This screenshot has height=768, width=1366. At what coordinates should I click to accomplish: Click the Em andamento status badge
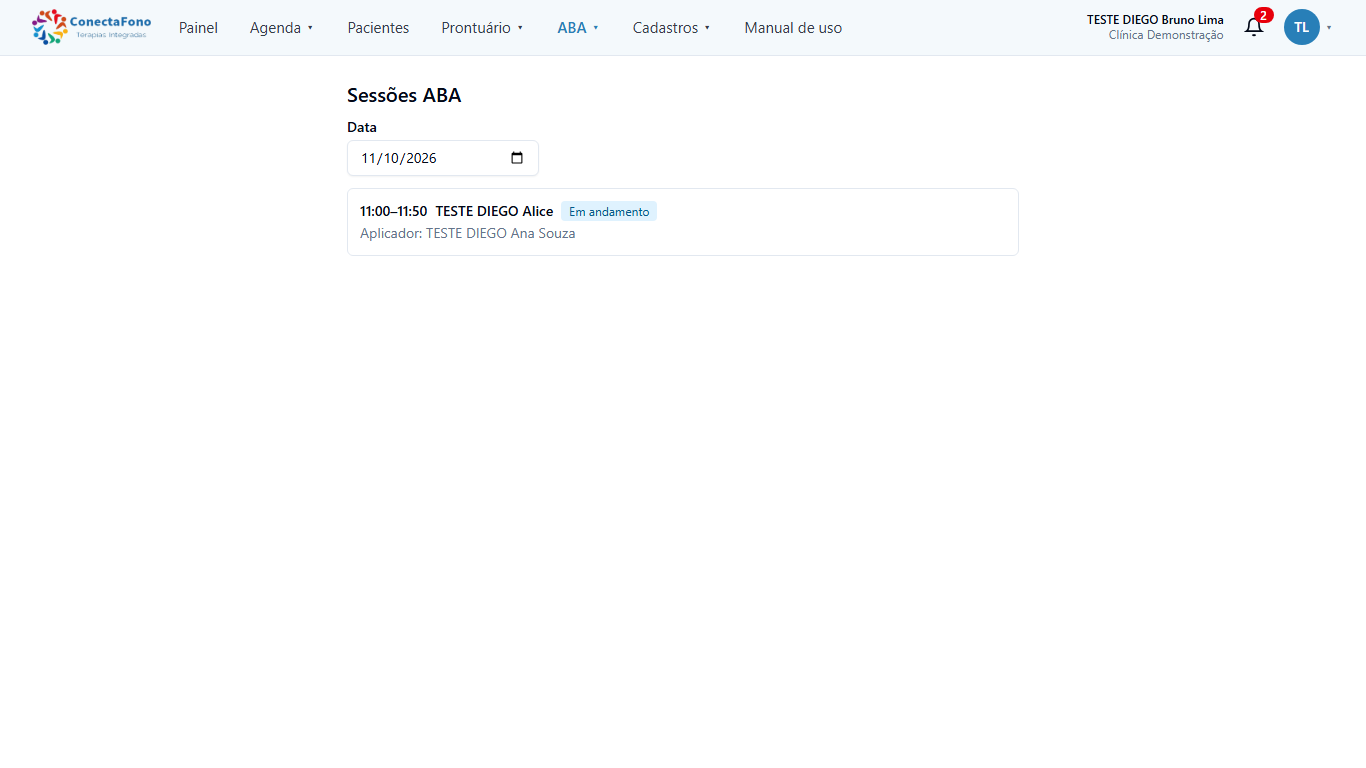(x=609, y=212)
